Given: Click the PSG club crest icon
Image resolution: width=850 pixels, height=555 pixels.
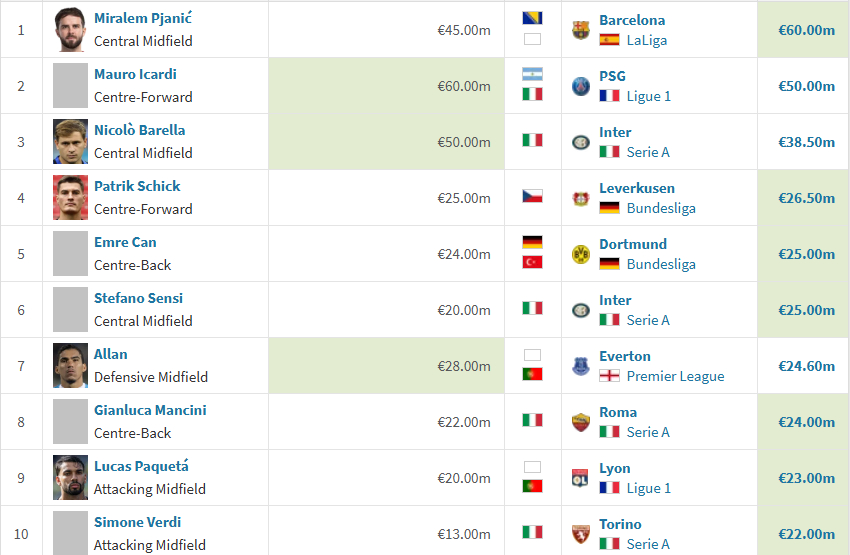Looking at the screenshot, I should 581,86.
